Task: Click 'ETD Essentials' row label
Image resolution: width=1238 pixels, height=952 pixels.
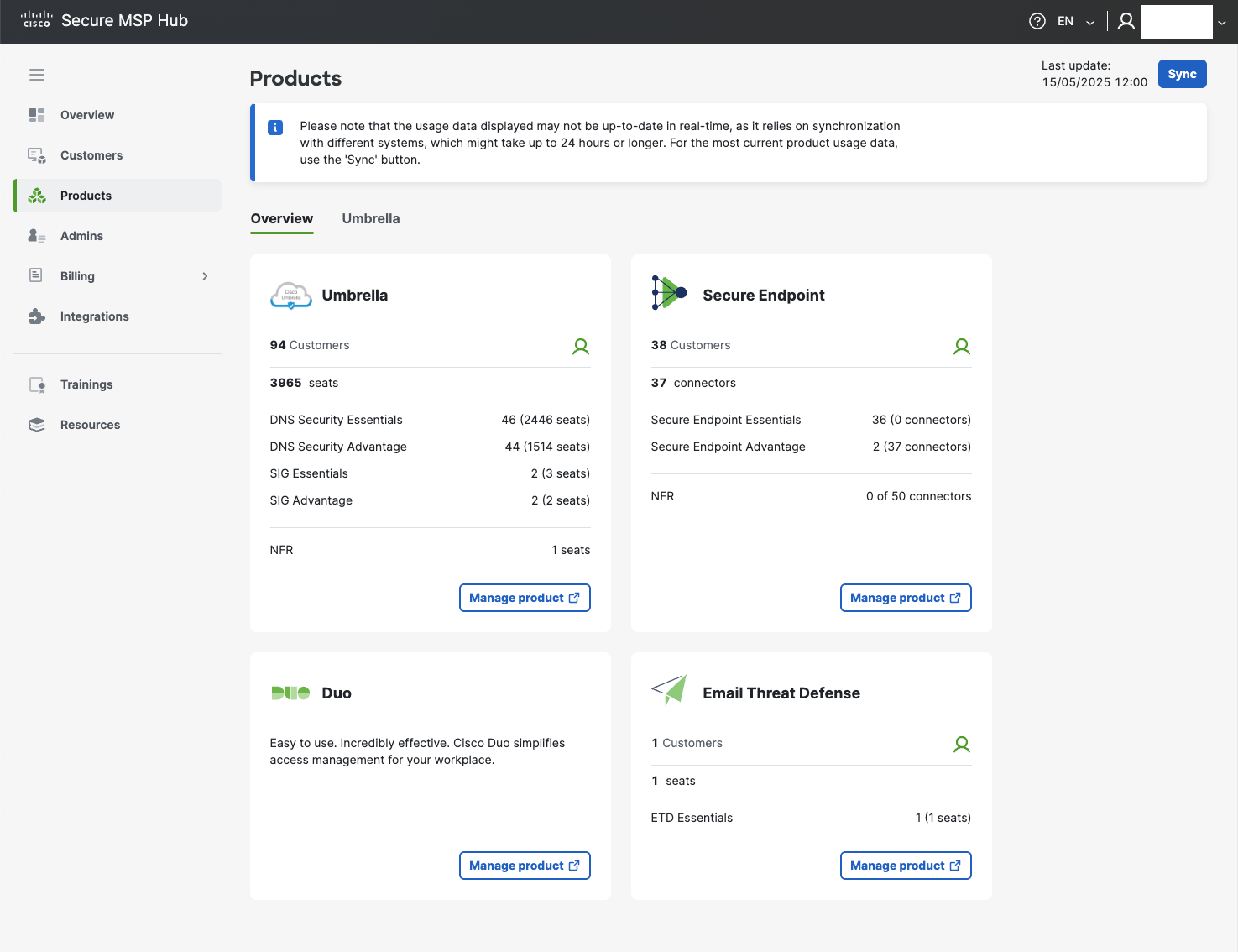Action: point(692,818)
